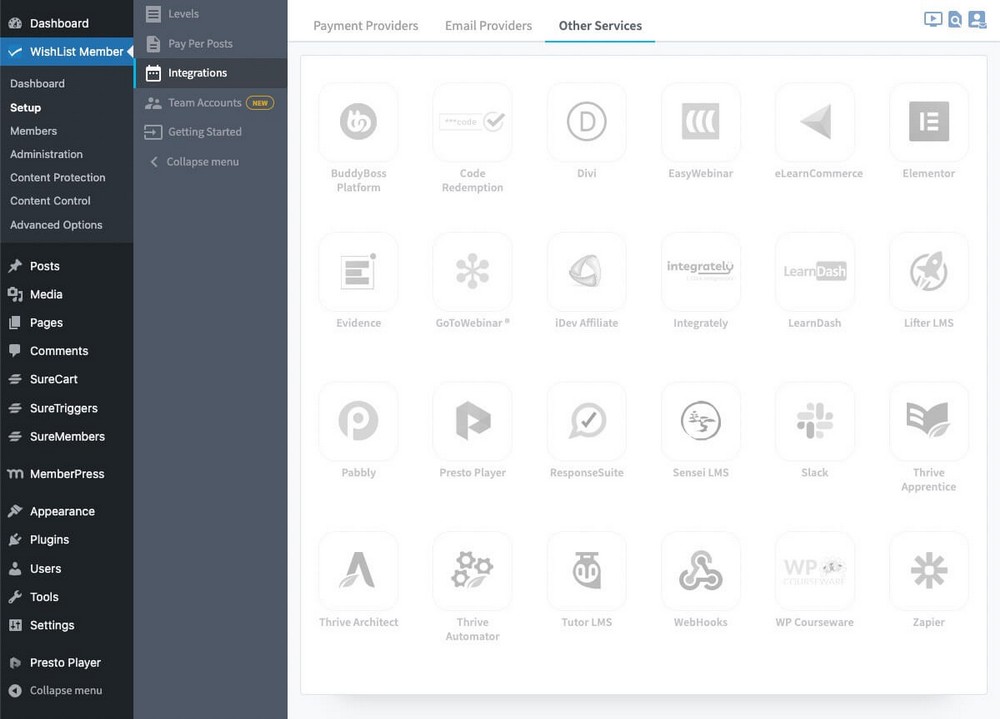This screenshot has width=1000, height=719.
Task: Switch to the Email Providers tab
Action: tap(489, 26)
